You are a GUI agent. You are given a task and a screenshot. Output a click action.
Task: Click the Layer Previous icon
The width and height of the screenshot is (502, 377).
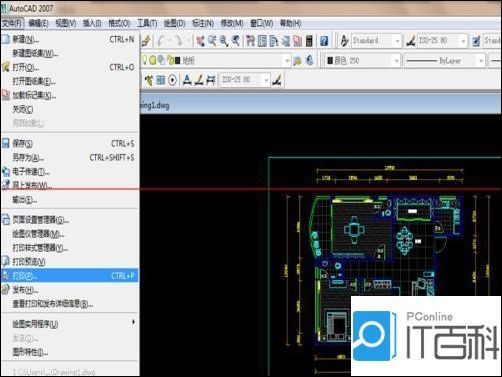click(309, 60)
